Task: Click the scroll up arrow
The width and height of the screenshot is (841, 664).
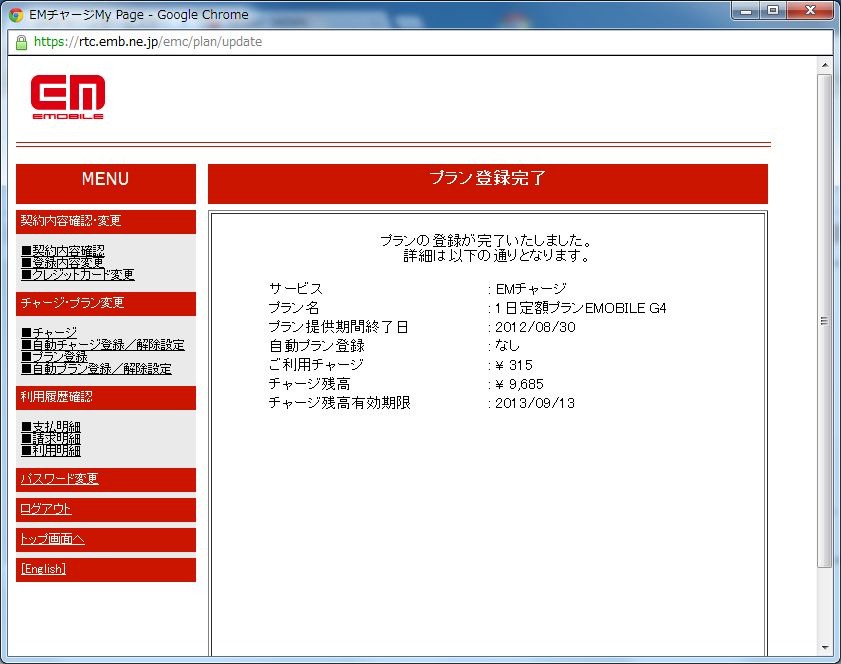Action: coord(825,65)
